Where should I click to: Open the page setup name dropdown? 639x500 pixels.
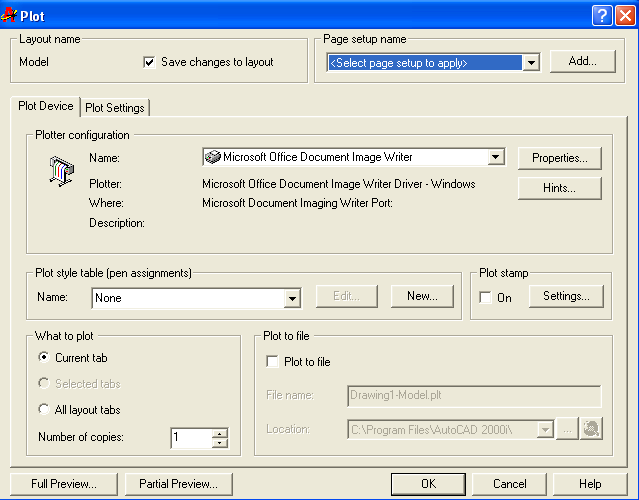[531, 63]
